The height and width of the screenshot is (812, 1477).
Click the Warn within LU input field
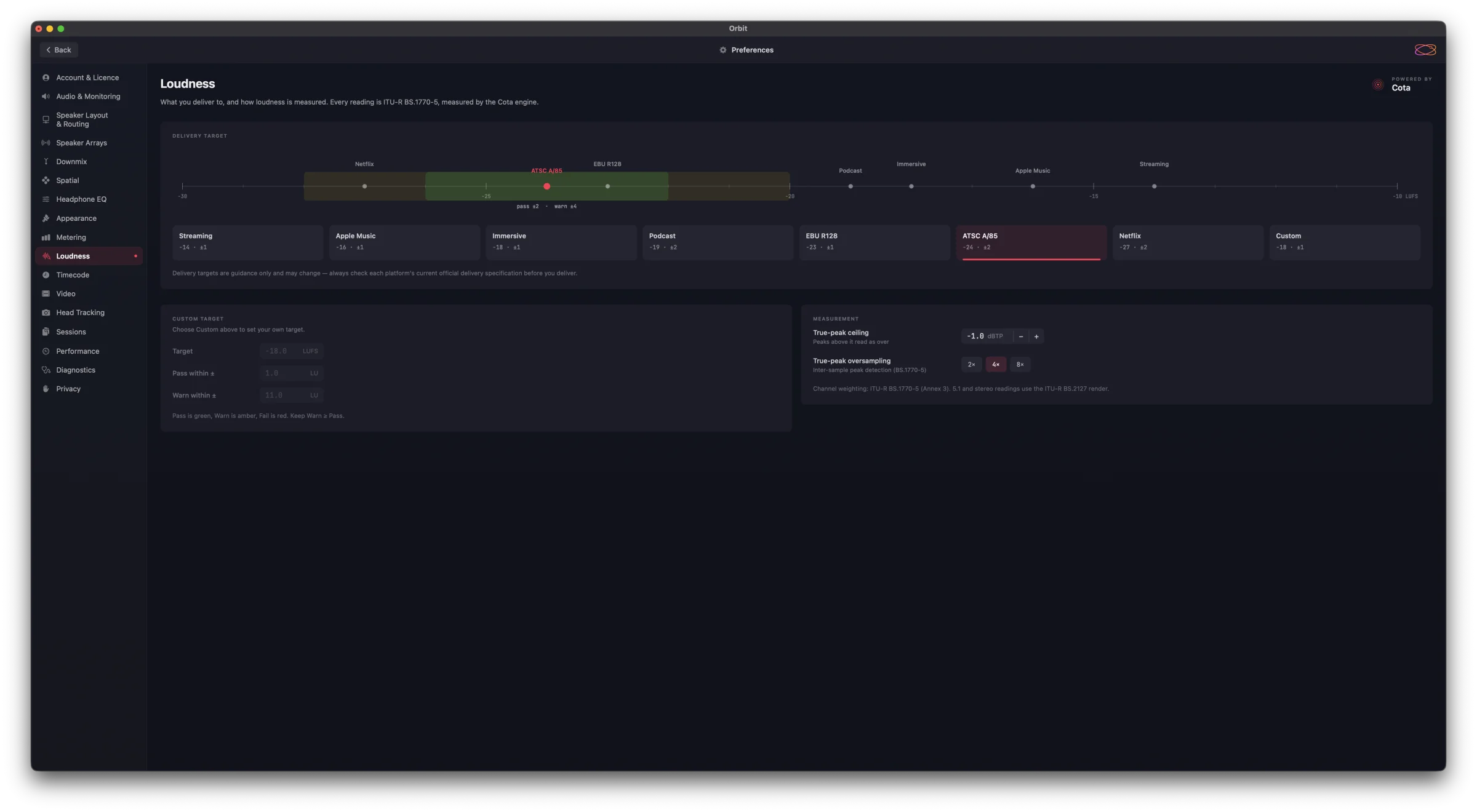pos(292,396)
